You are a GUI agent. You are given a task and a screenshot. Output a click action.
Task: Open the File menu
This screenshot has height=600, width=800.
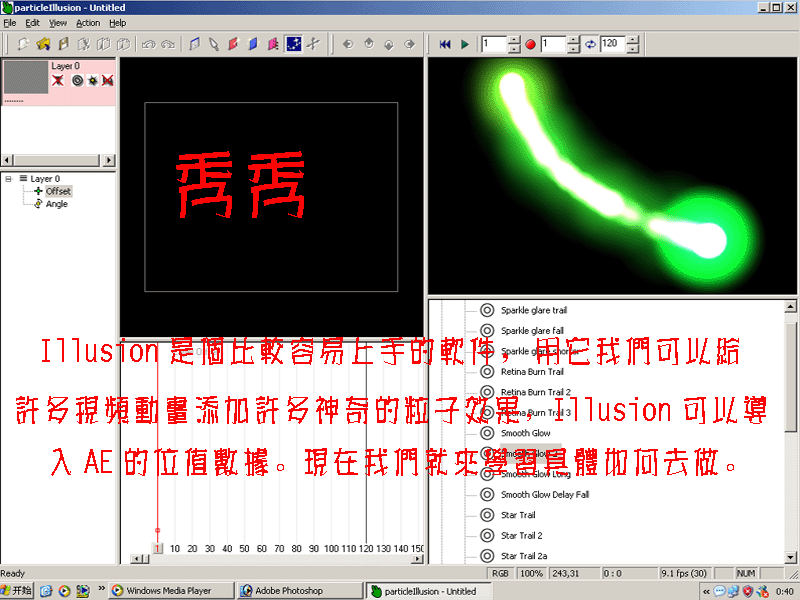tap(10, 23)
